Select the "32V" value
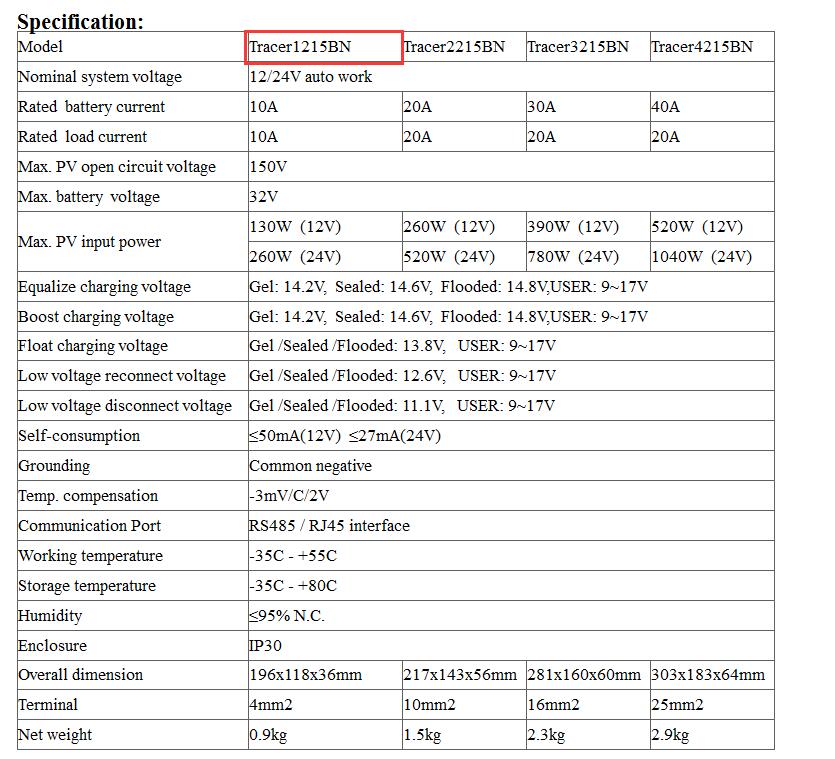Viewport: 835px width, 759px height. 264,197
